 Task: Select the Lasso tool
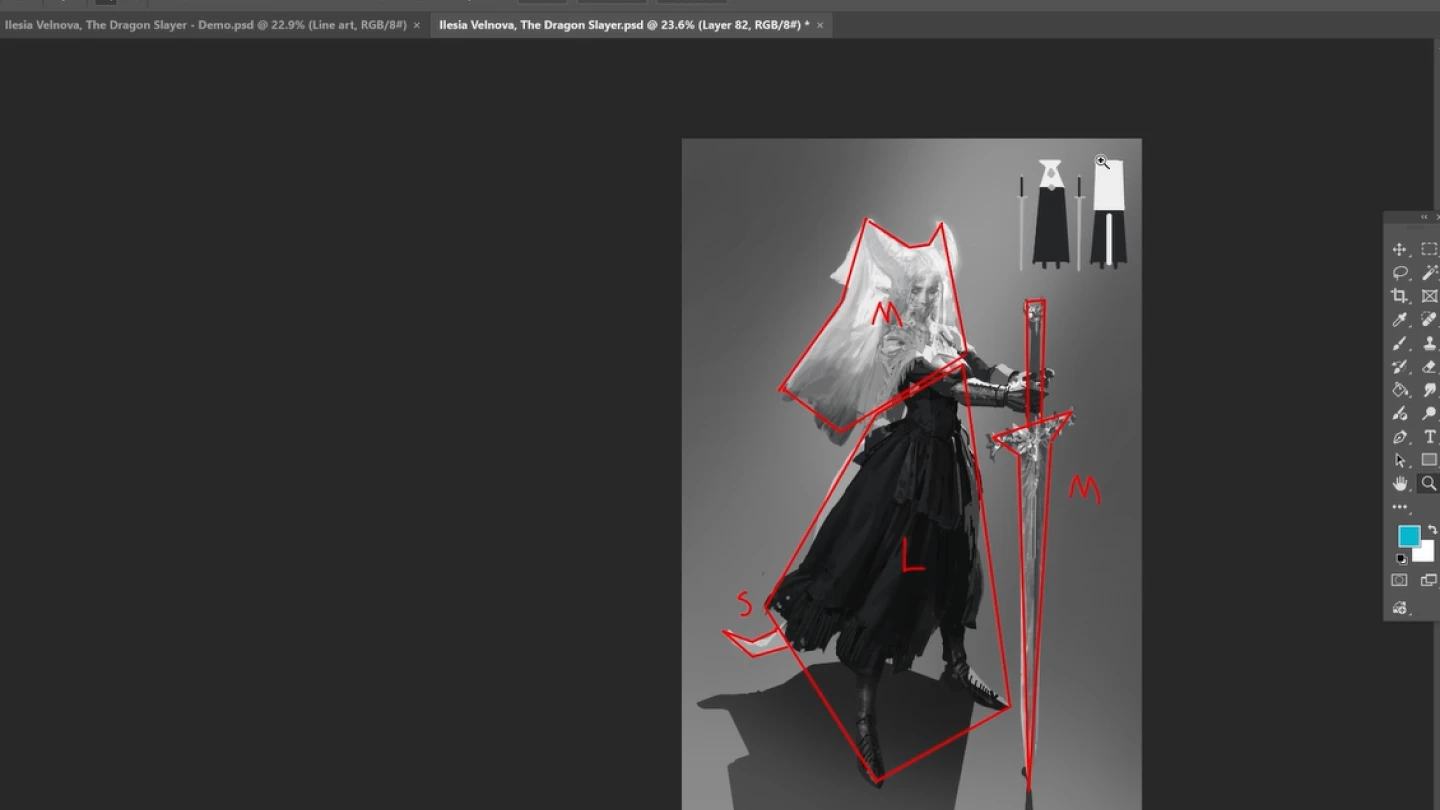click(1400, 272)
